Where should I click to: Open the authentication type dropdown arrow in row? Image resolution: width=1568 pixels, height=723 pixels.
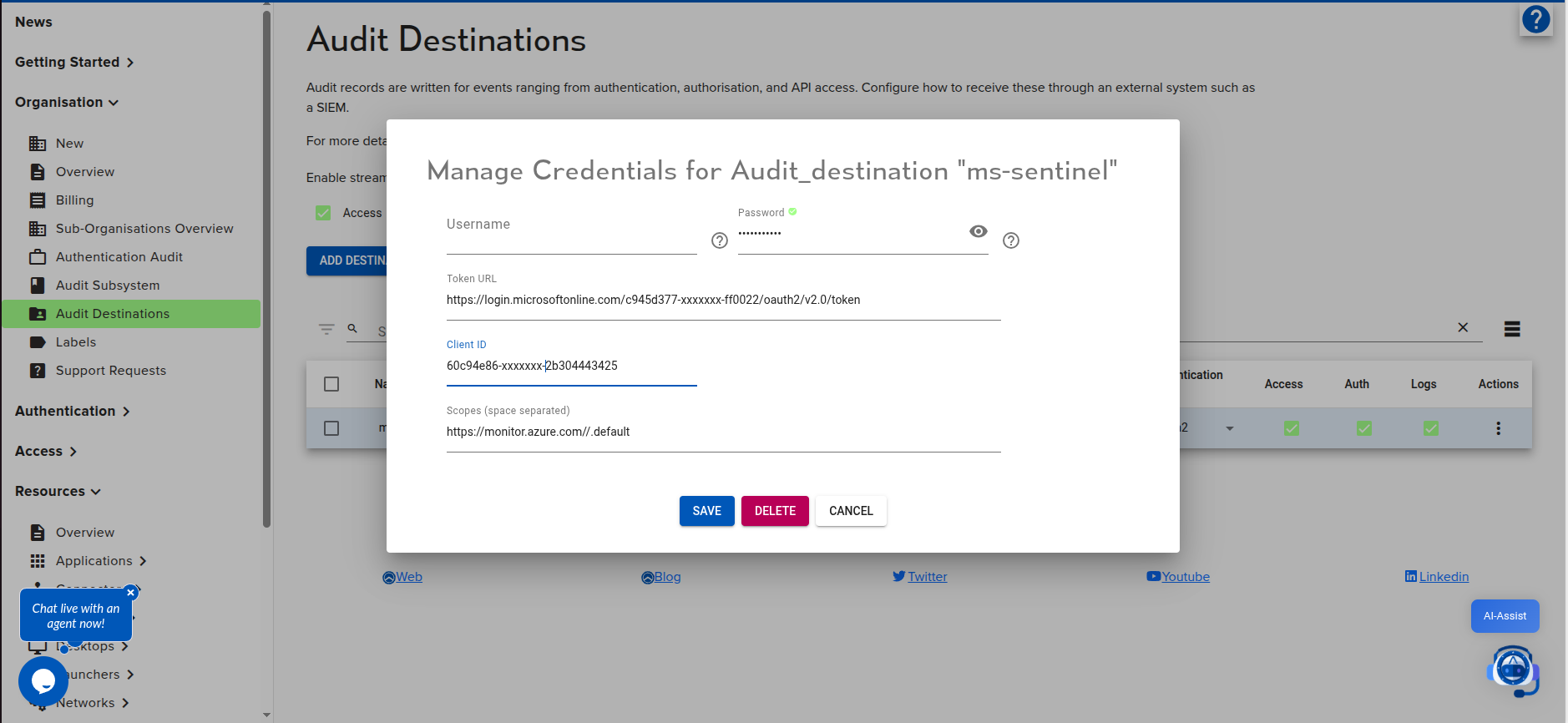pyautogui.click(x=1229, y=428)
